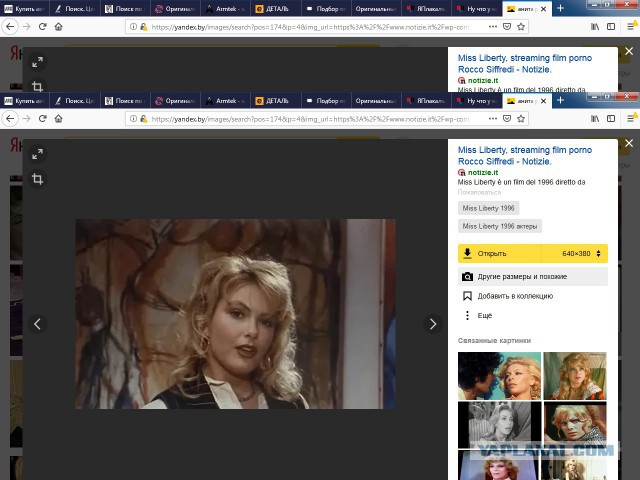Click the Home icon in the upper browser toolbar
This screenshot has width=640, height=480.
point(58,27)
